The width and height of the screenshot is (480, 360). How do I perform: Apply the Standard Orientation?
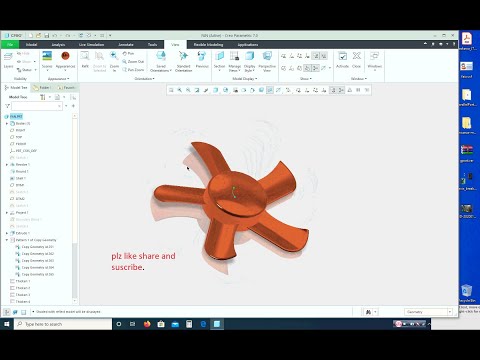[183, 61]
